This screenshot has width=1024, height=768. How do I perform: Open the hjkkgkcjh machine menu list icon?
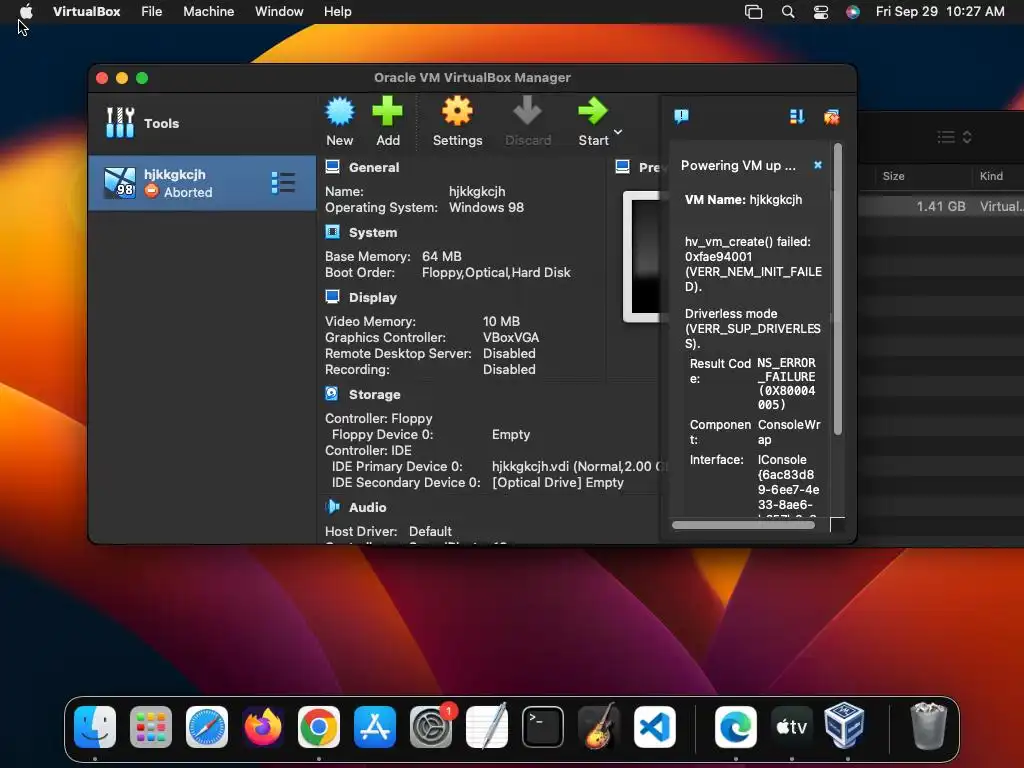[283, 183]
